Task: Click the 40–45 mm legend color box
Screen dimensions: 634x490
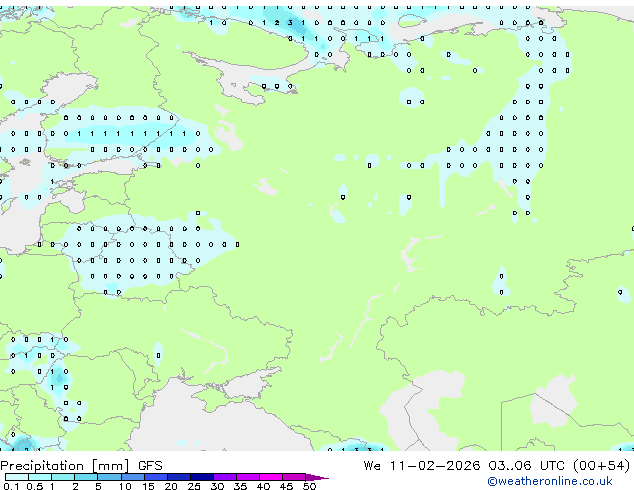Action: point(271,477)
